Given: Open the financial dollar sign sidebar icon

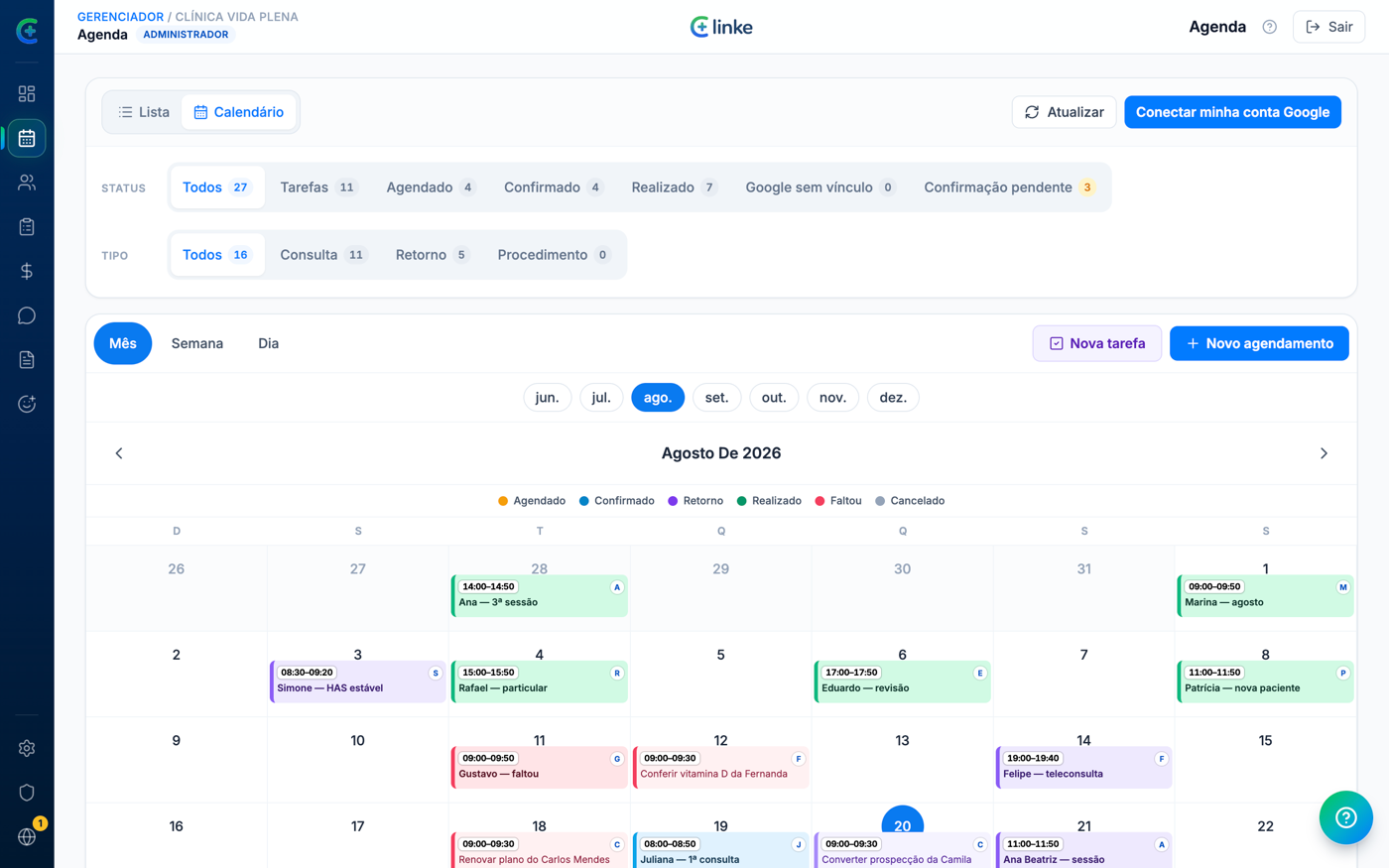Looking at the screenshot, I should pyautogui.click(x=27, y=271).
